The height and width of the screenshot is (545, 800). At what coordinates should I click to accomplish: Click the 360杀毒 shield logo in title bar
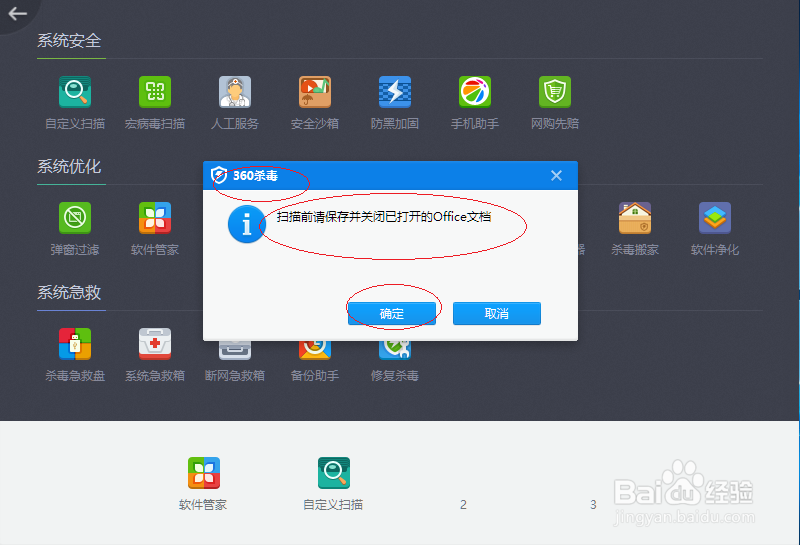(219, 176)
